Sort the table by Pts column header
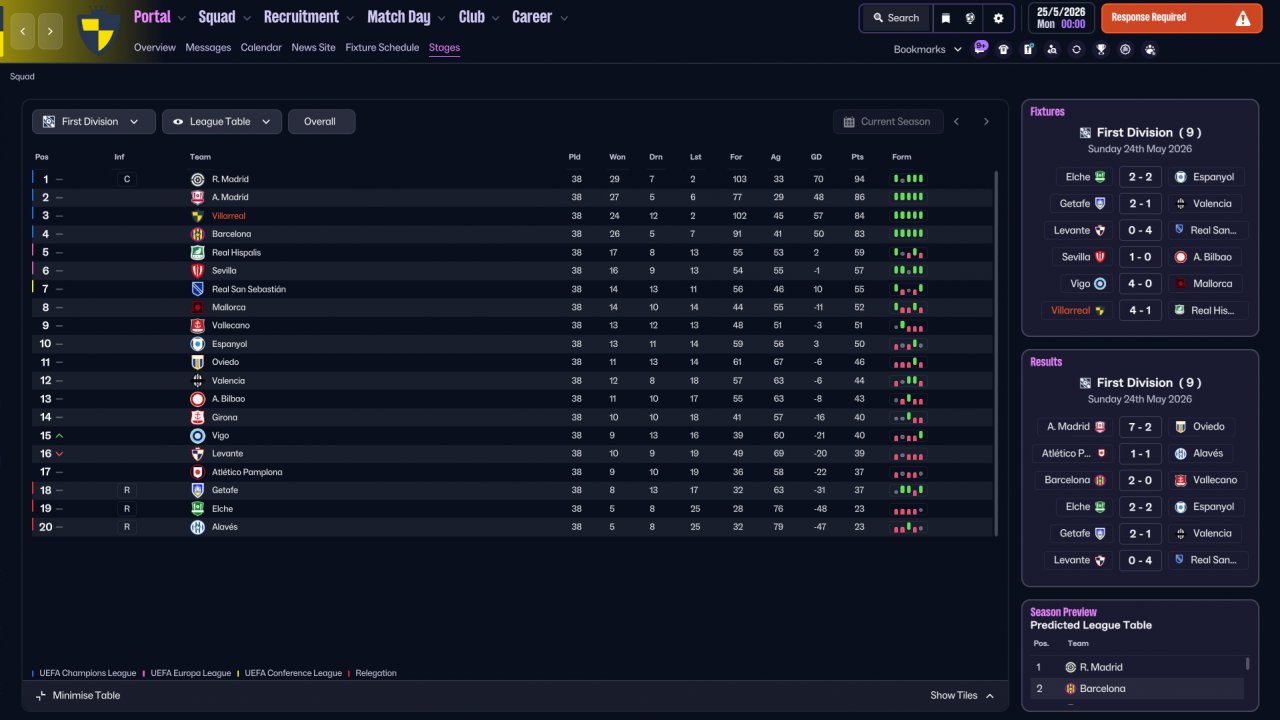The image size is (1280, 720). coord(857,157)
